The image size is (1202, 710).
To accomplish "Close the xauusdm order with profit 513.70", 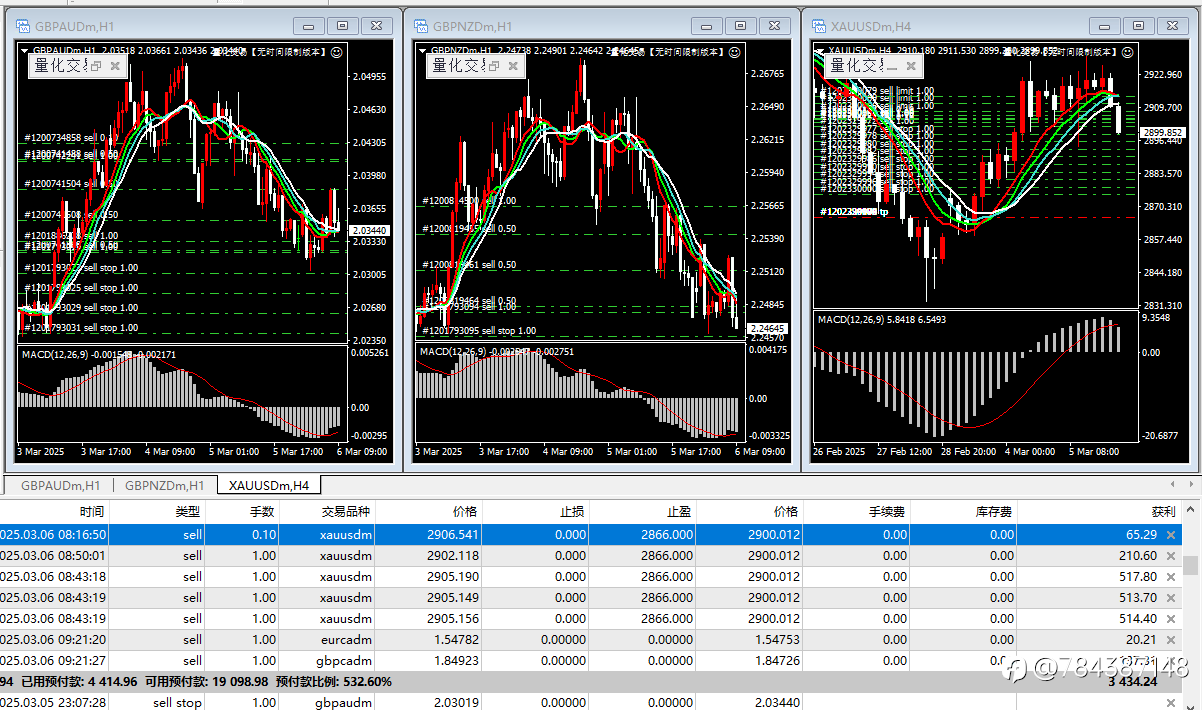I will click(x=1171, y=598).
